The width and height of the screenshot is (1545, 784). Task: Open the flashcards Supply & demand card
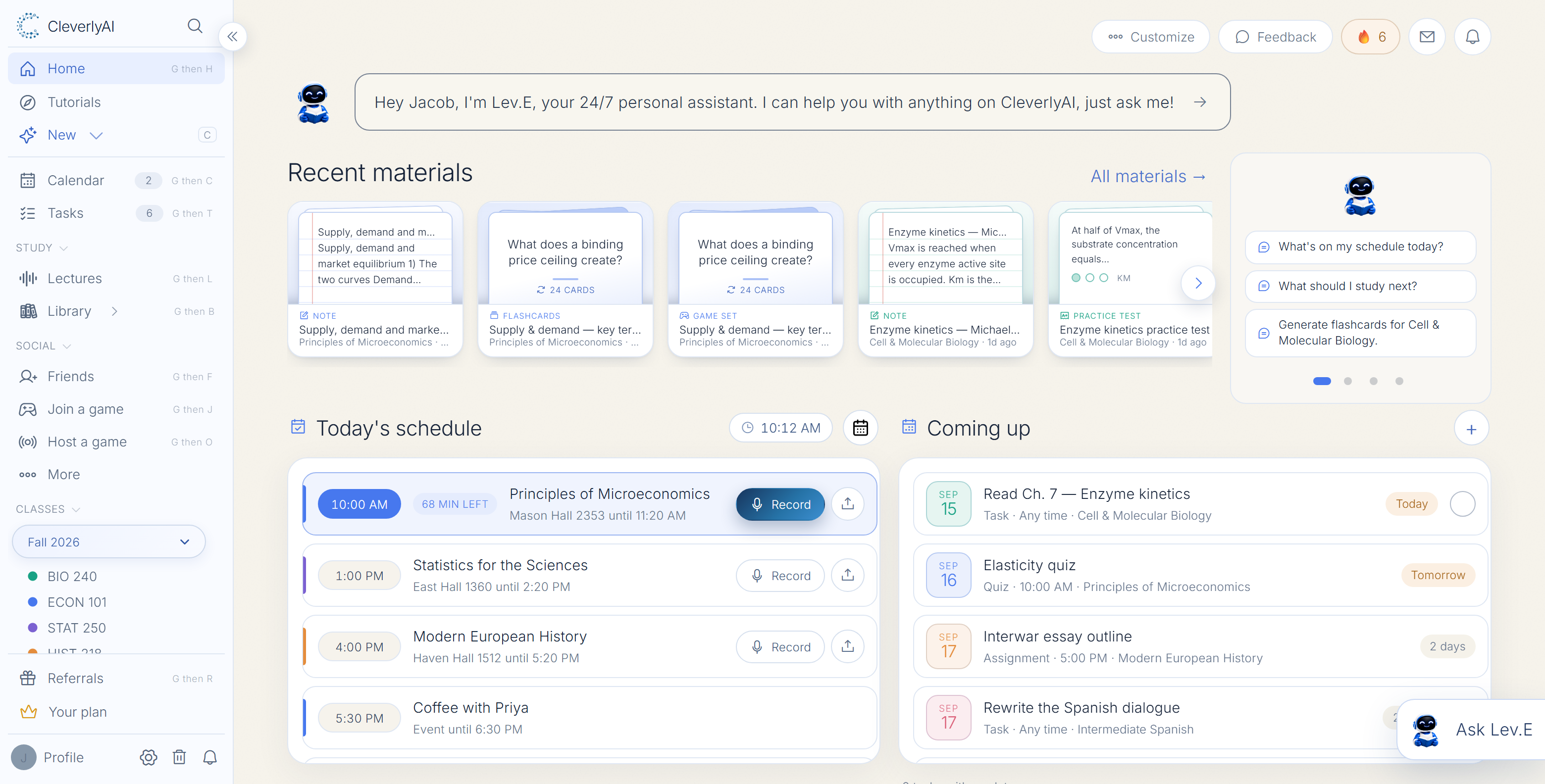[565, 279]
